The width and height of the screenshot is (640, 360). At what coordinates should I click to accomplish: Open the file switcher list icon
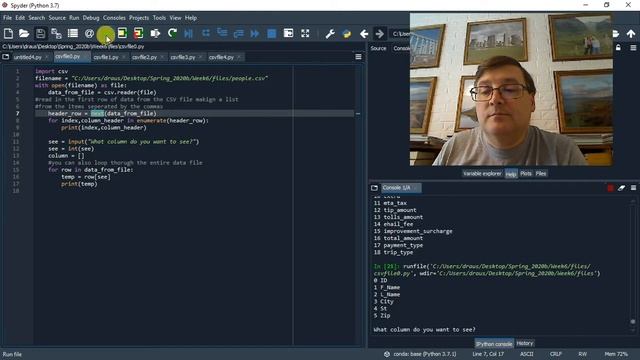coord(73,33)
